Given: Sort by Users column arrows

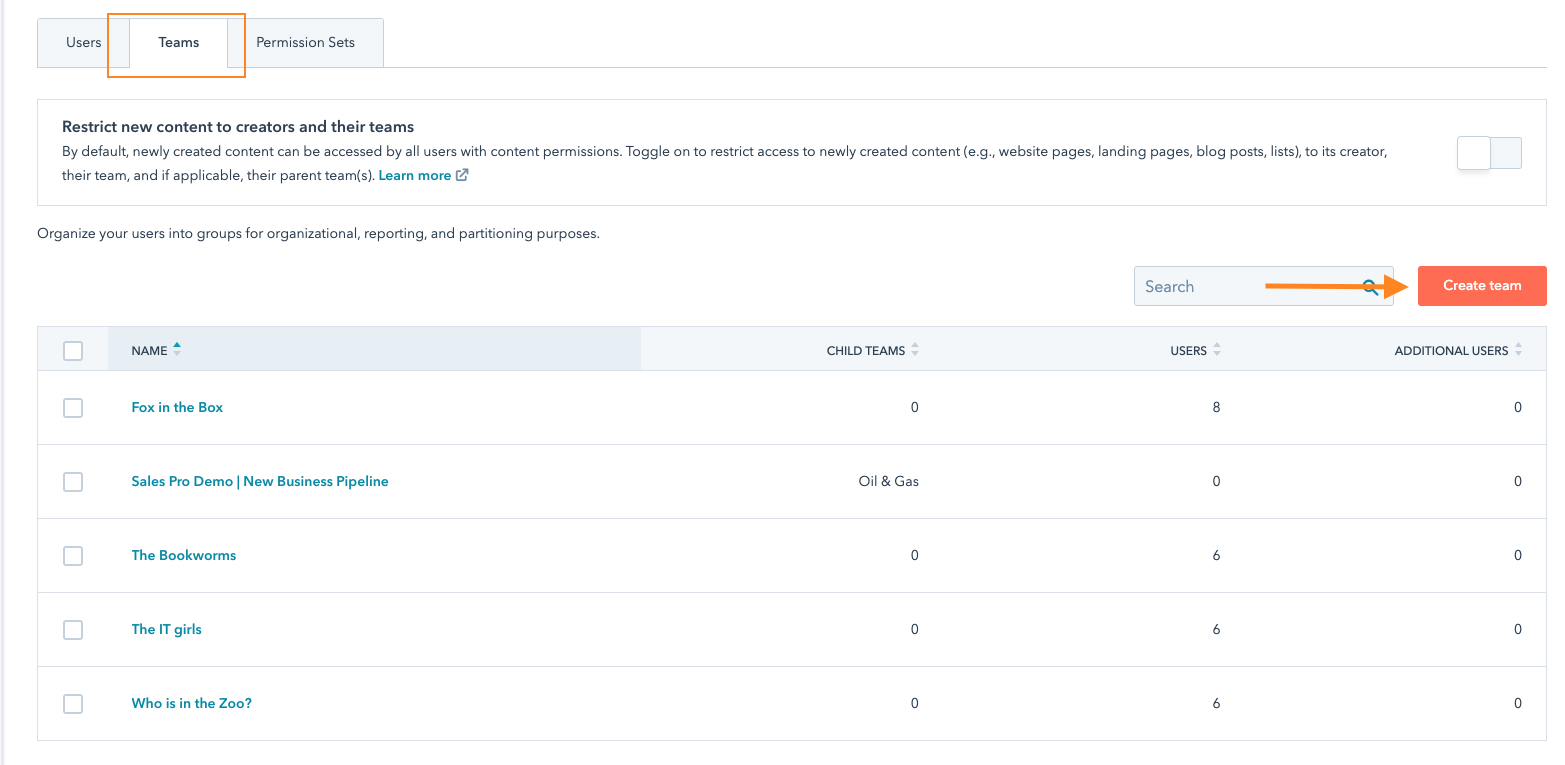Looking at the screenshot, I should pyautogui.click(x=1217, y=350).
